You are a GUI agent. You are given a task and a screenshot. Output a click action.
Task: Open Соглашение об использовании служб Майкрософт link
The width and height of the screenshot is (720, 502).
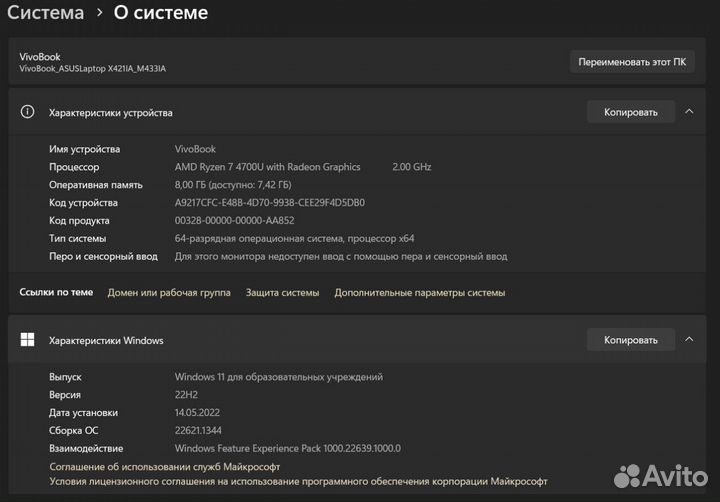(164, 466)
